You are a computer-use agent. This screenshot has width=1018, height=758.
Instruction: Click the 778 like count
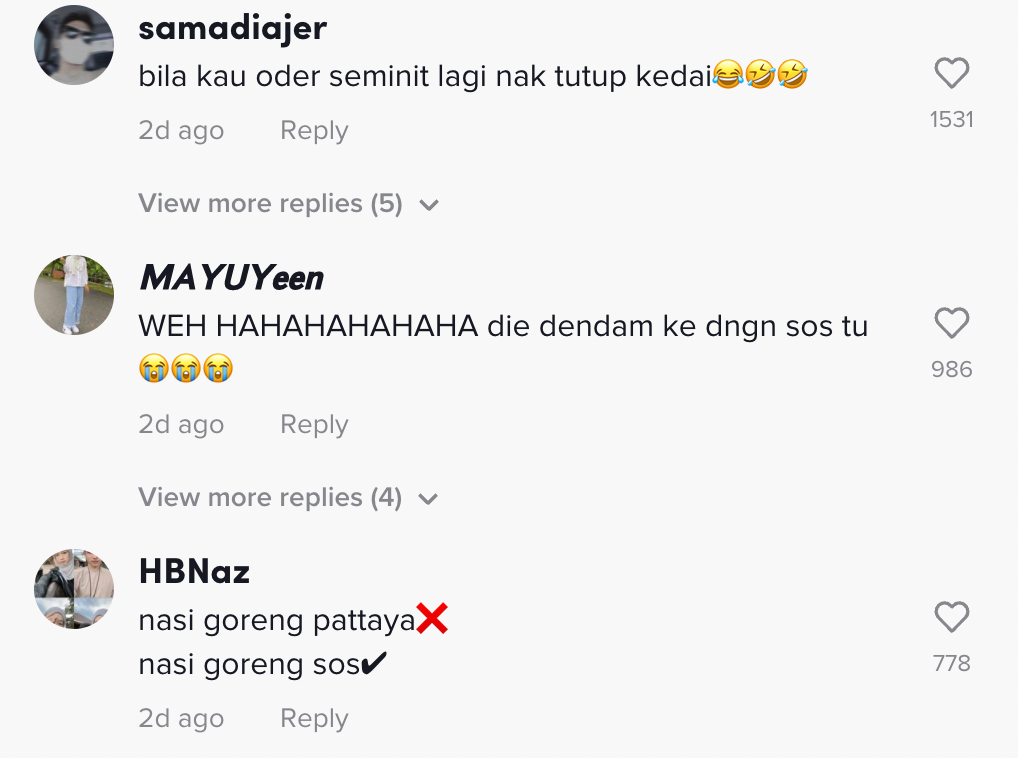951,663
